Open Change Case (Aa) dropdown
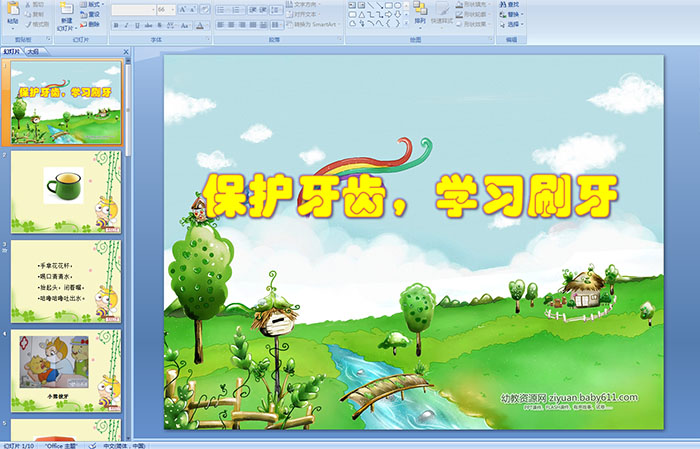This screenshot has height=449, width=700. click(x=185, y=25)
